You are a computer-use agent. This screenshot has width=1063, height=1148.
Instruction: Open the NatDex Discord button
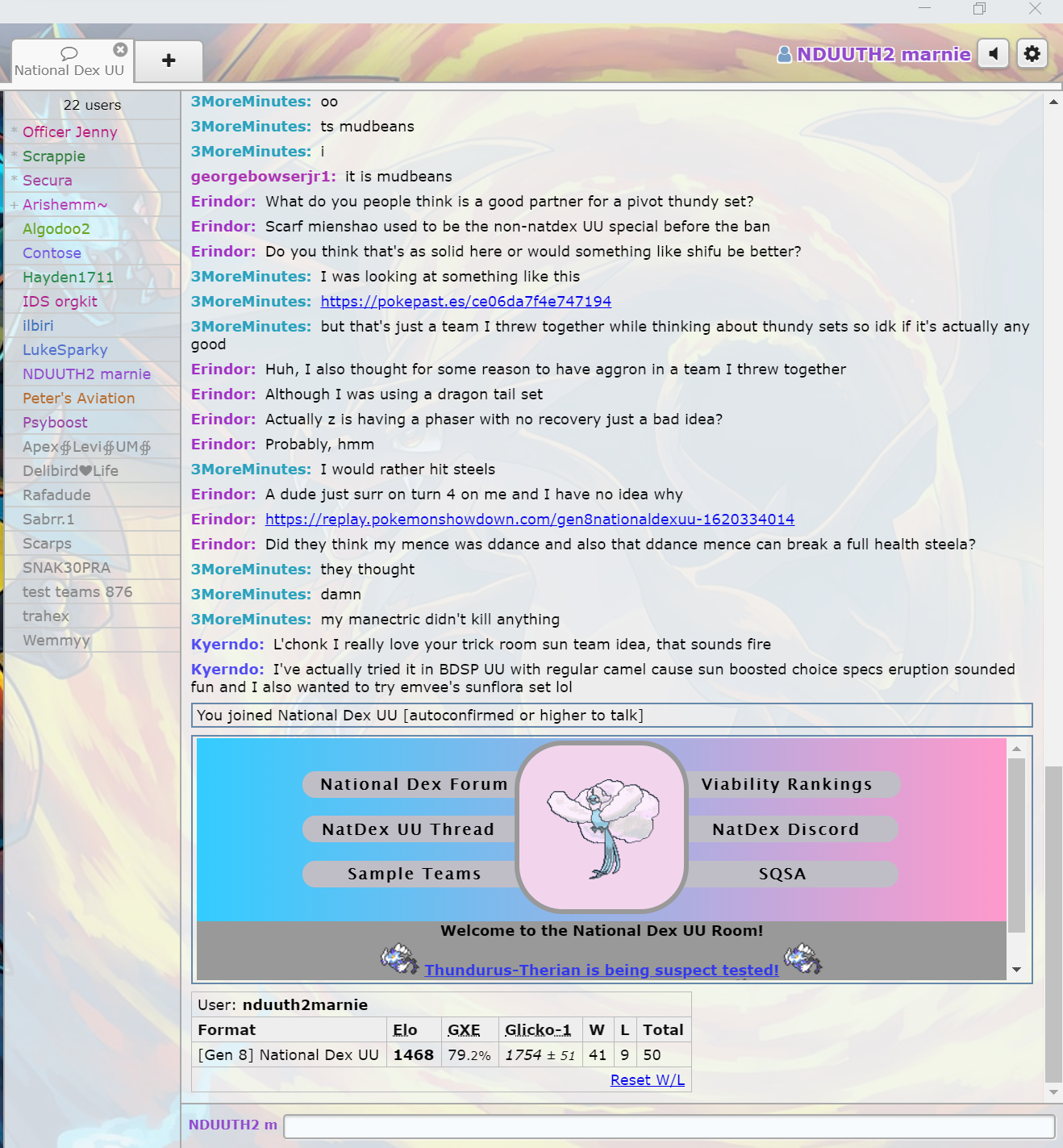(786, 829)
